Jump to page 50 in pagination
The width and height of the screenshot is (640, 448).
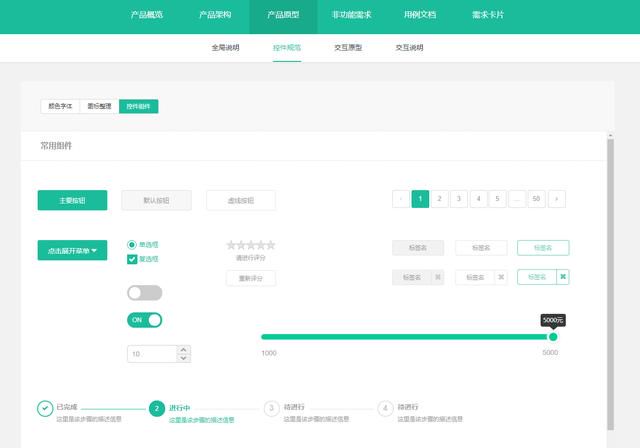tap(536, 199)
